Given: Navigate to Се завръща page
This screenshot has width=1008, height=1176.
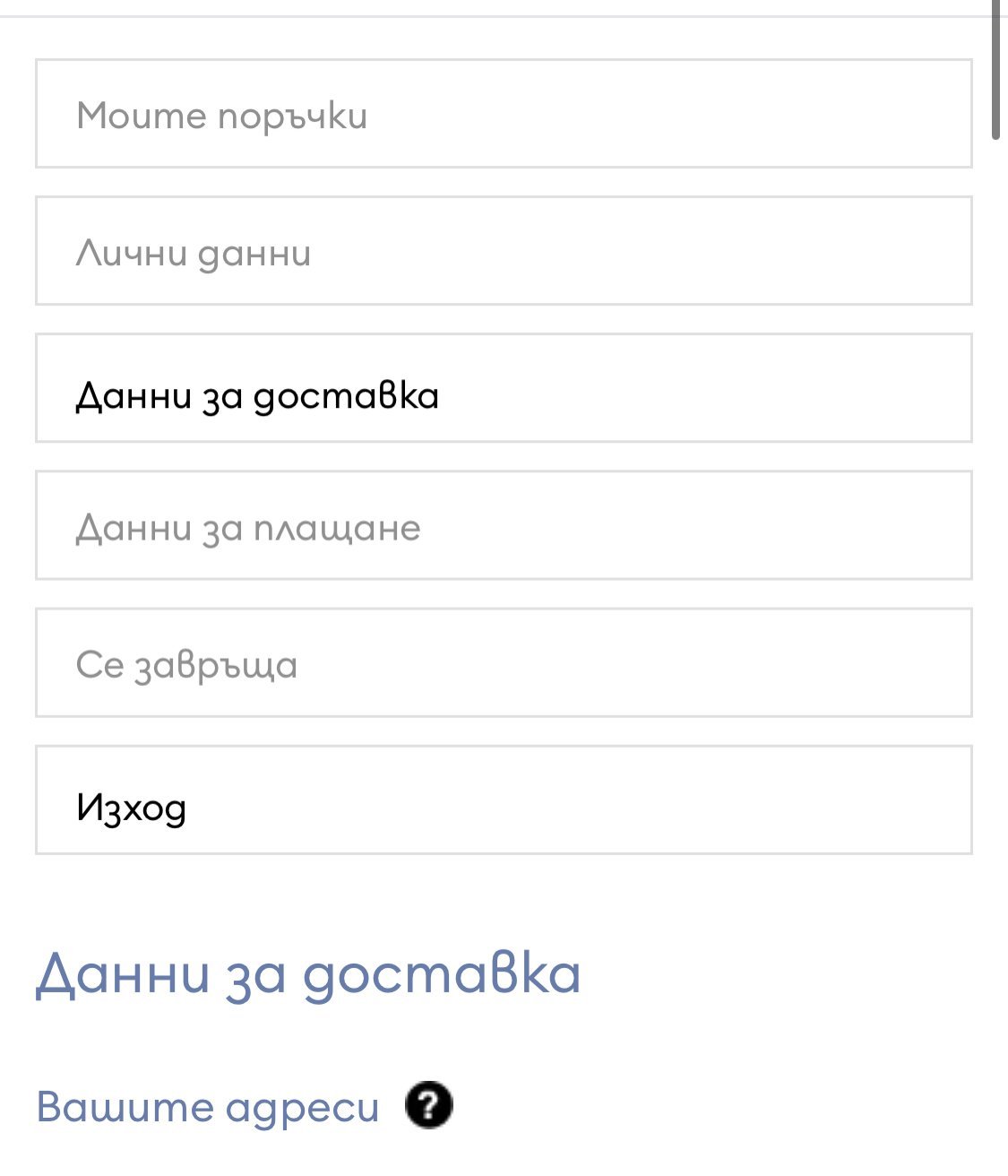Looking at the screenshot, I should pyautogui.click(x=504, y=662).
